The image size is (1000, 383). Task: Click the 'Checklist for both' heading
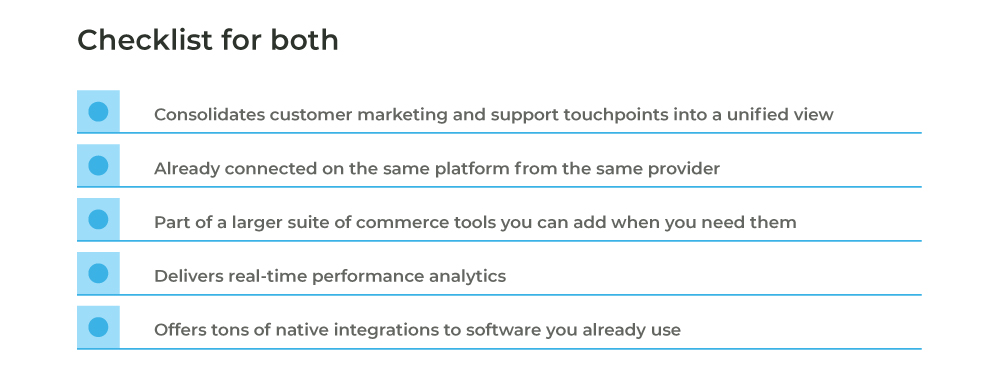(208, 40)
